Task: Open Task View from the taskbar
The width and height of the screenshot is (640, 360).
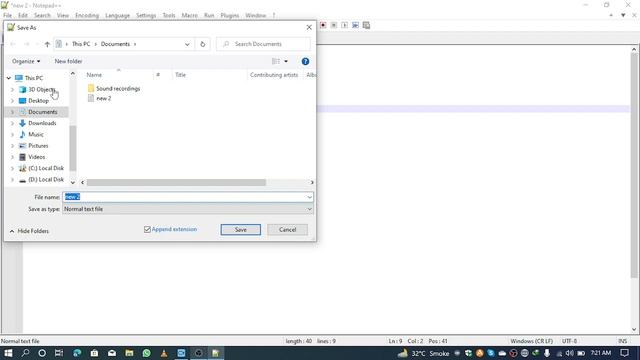Action: point(59,353)
